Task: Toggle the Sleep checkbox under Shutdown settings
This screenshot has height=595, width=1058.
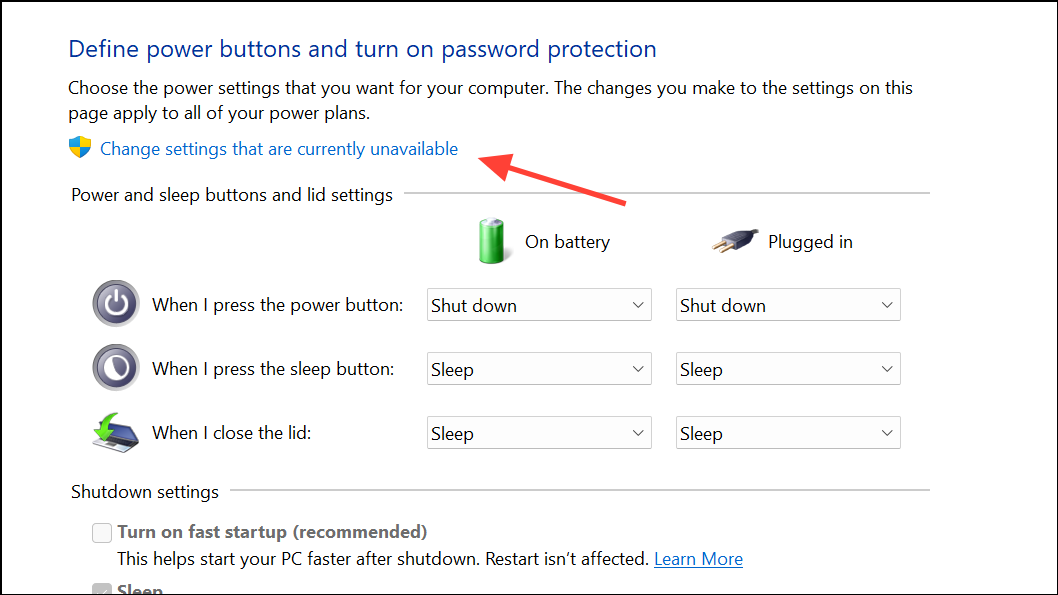Action: click(x=101, y=590)
